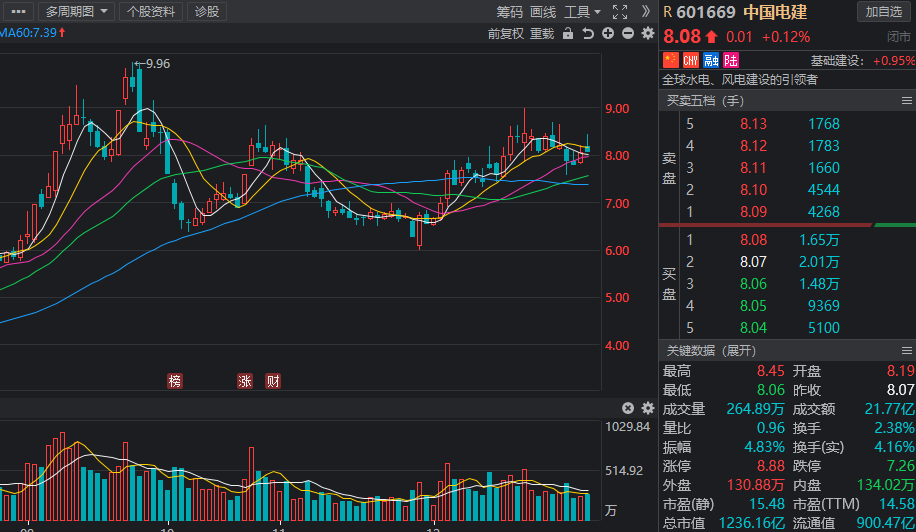The width and height of the screenshot is (916, 532).
Task: Click the 重载 reload button
Action: [x=542, y=34]
